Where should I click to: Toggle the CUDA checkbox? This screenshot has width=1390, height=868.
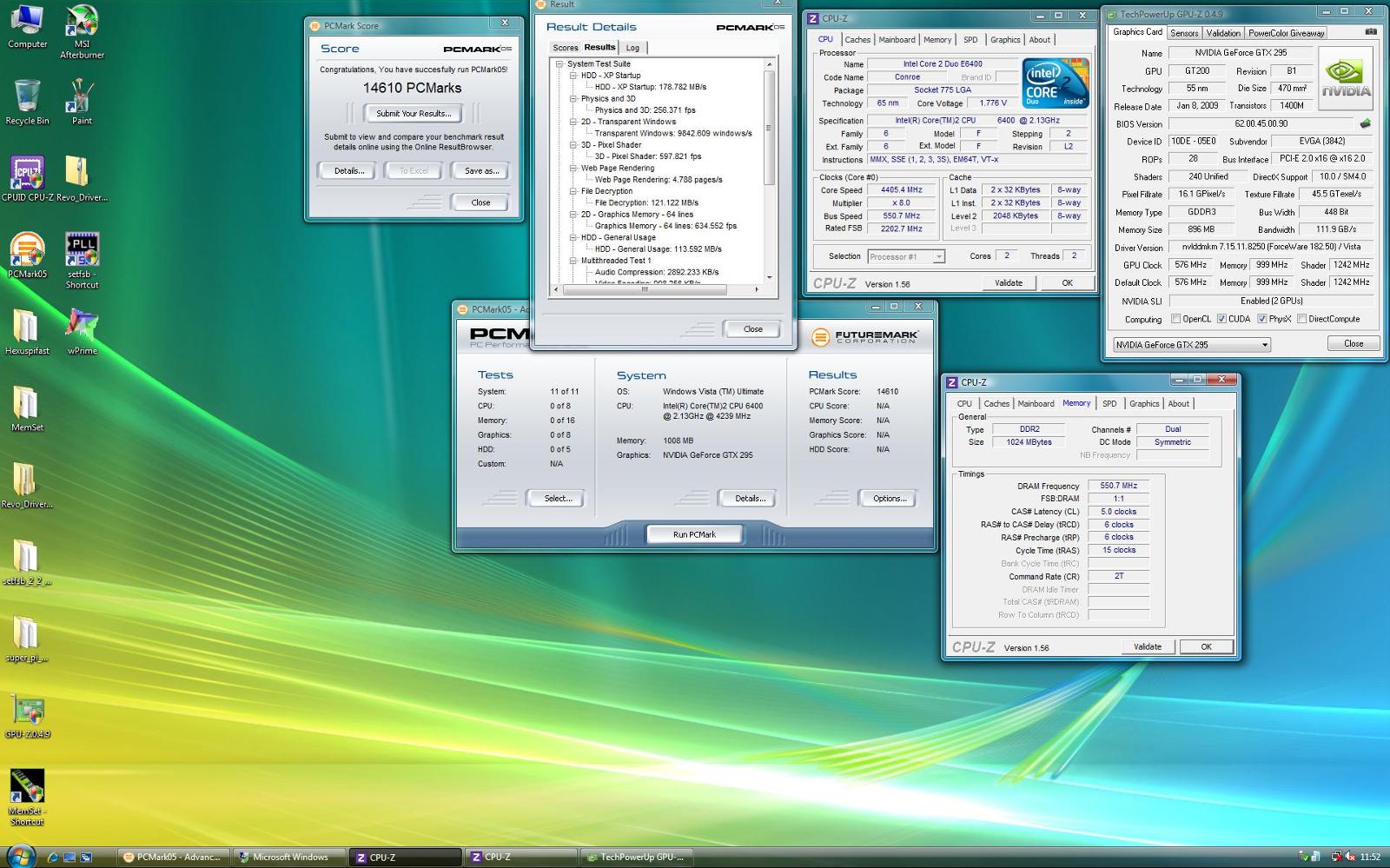1221,319
